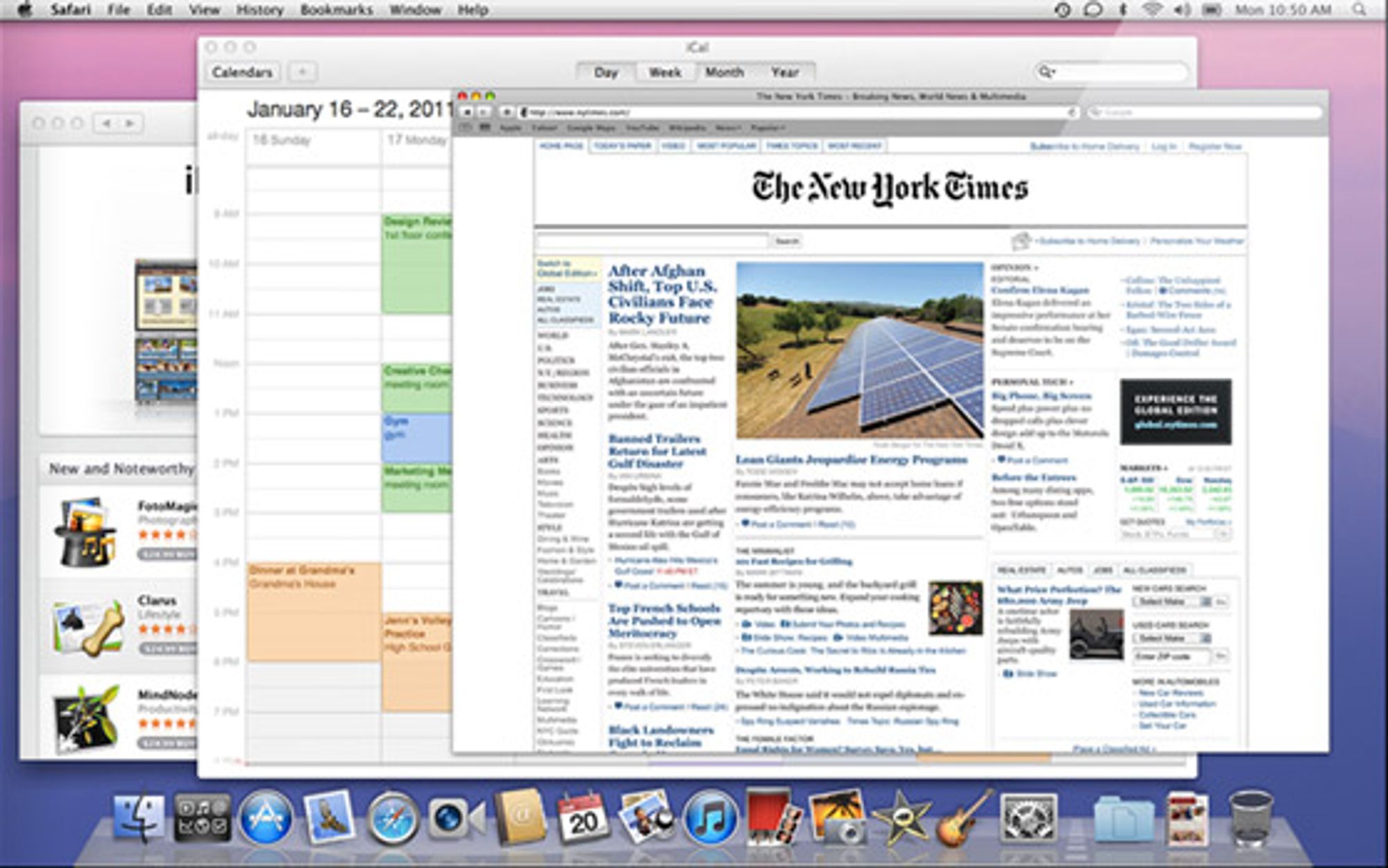Viewport: 1388px width, 868px height.
Task: Open Loan Giants Jeopardize Energy Programs article
Action: (851, 459)
